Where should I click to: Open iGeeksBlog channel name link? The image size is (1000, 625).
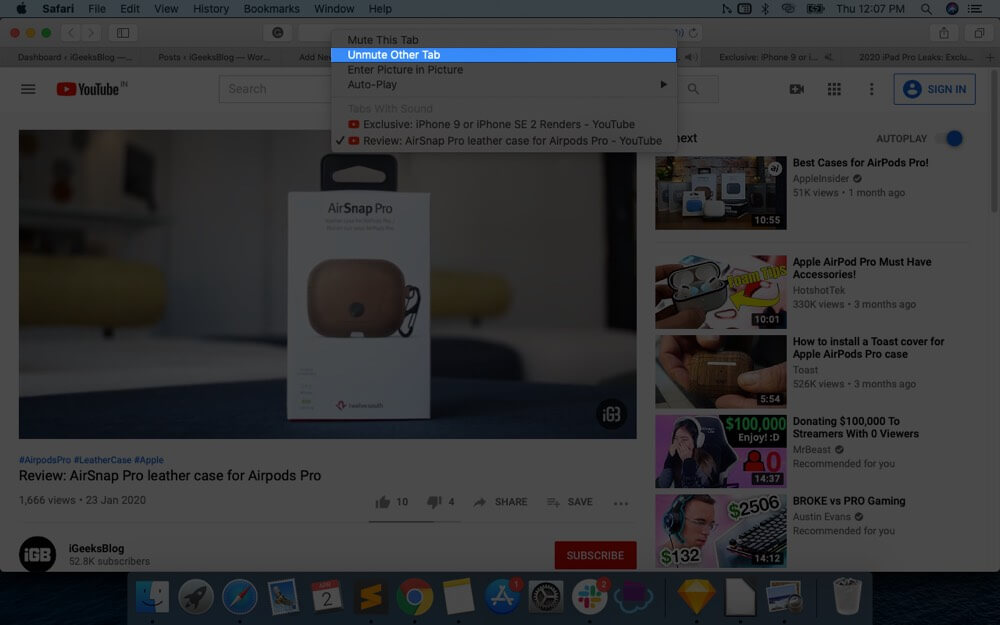96,548
